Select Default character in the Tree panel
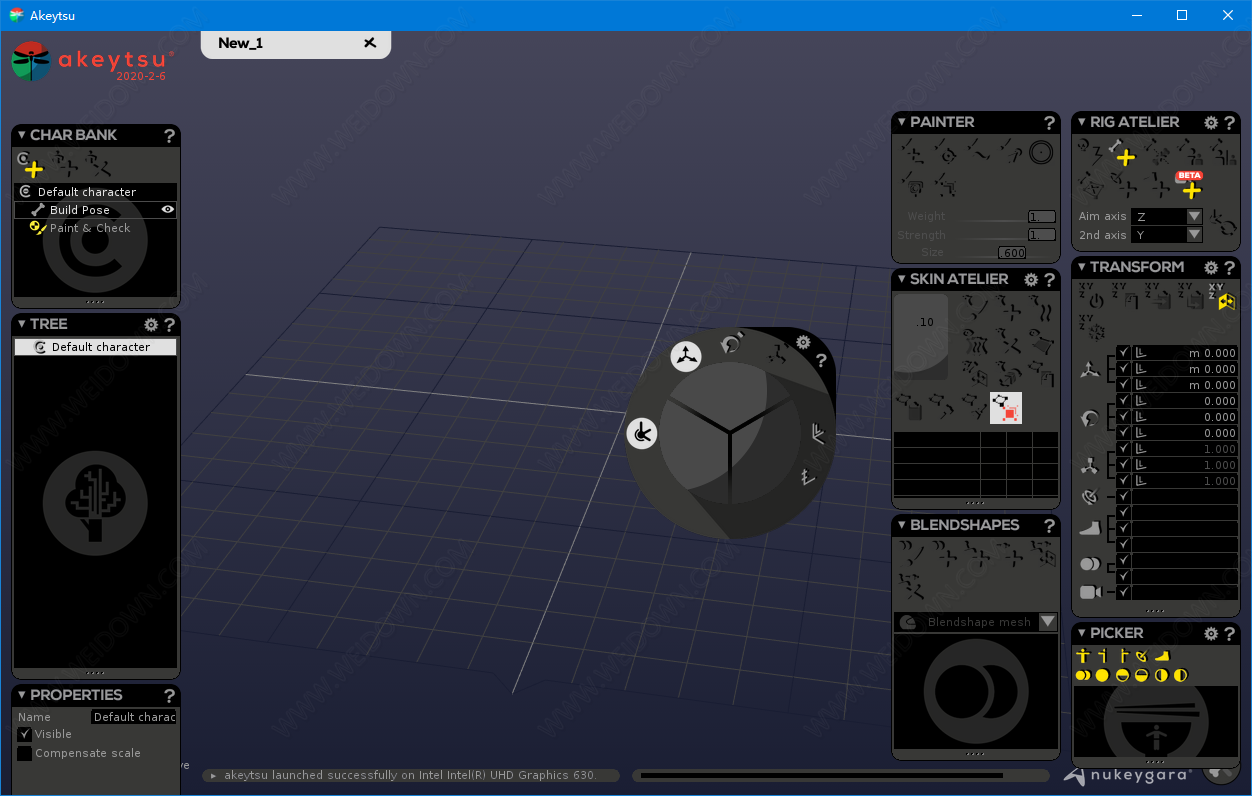 100,347
